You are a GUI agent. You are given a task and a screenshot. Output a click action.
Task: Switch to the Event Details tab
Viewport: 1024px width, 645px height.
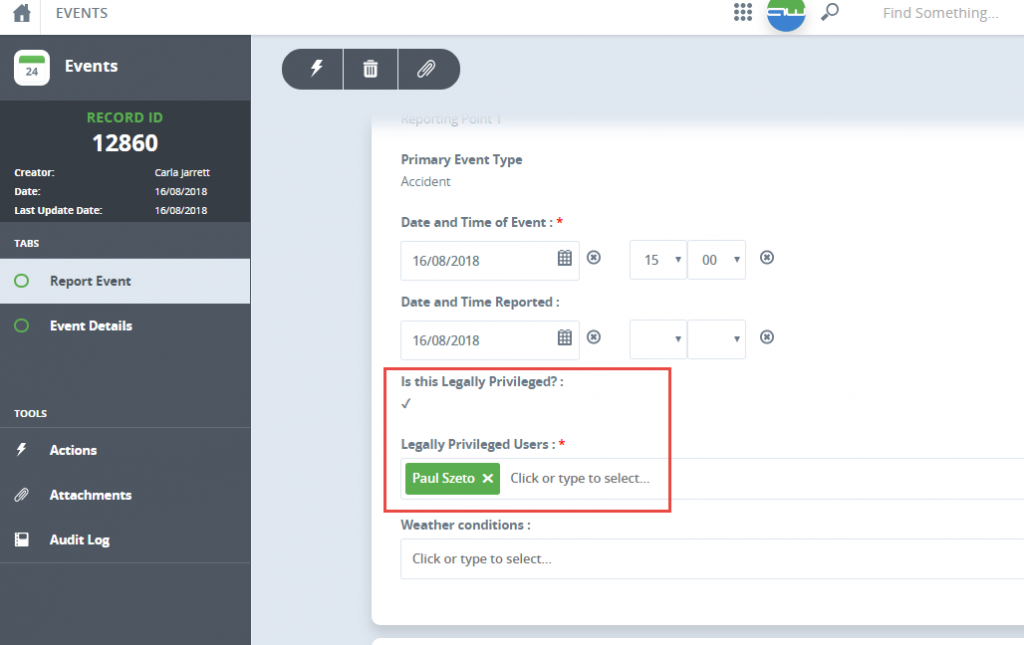tap(90, 326)
